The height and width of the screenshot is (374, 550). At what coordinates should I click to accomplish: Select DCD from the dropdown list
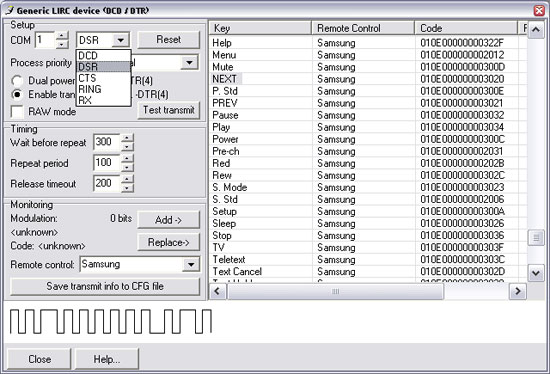103,55
